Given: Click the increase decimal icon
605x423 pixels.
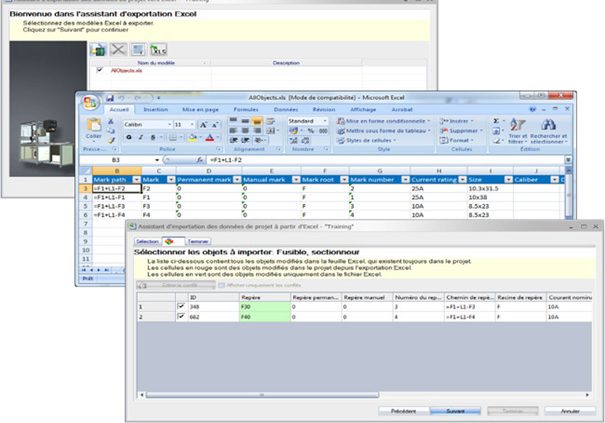Looking at the screenshot, I should pos(294,140).
